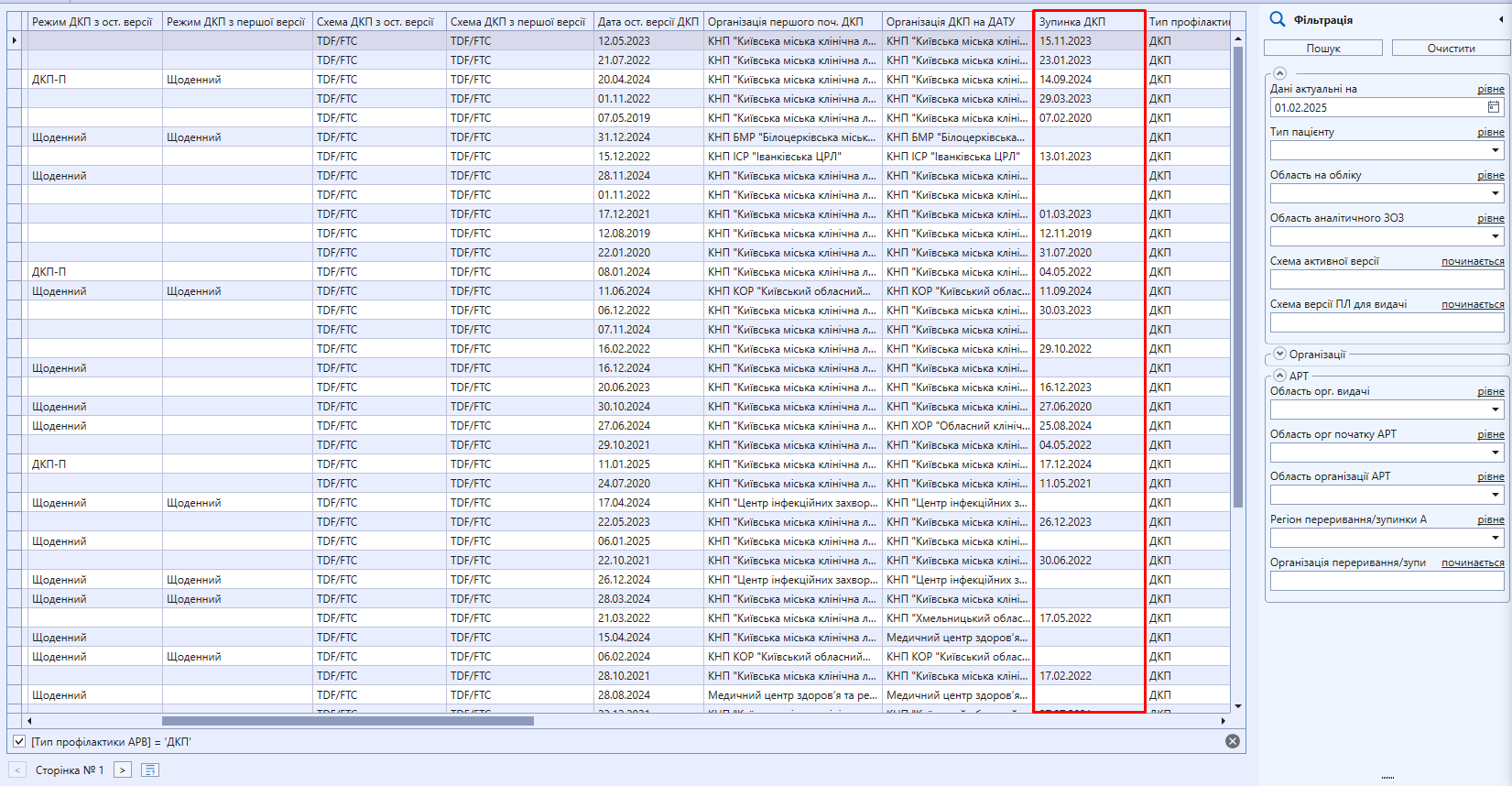Image resolution: width=1512 pixels, height=786 pixels.
Task: Sort by the Дата ост. версії ДКП column
Action: point(648,21)
